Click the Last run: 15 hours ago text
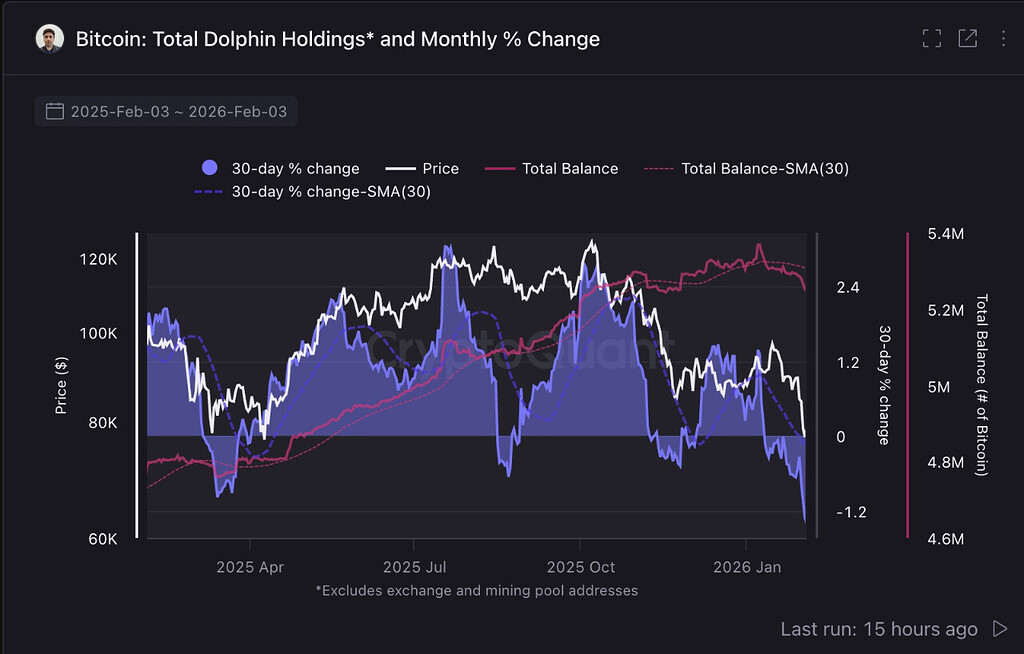The height and width of the screenshot is (654, 1024). (879, 629)
